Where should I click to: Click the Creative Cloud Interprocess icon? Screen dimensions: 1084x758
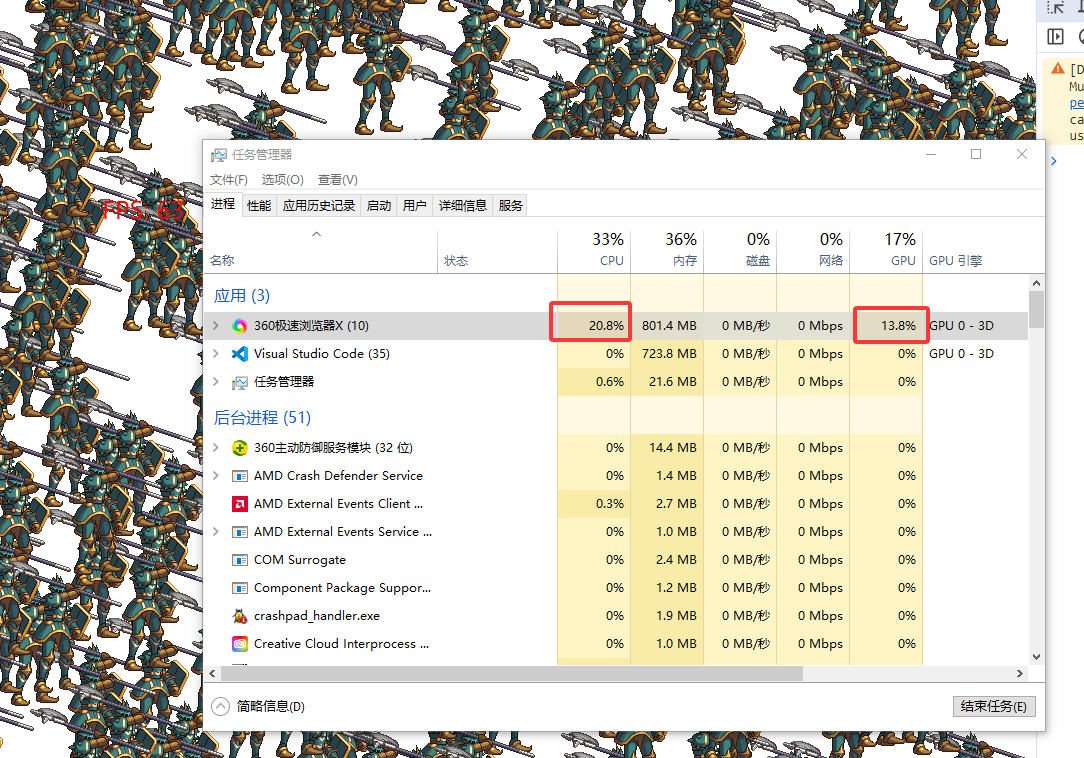240,644
